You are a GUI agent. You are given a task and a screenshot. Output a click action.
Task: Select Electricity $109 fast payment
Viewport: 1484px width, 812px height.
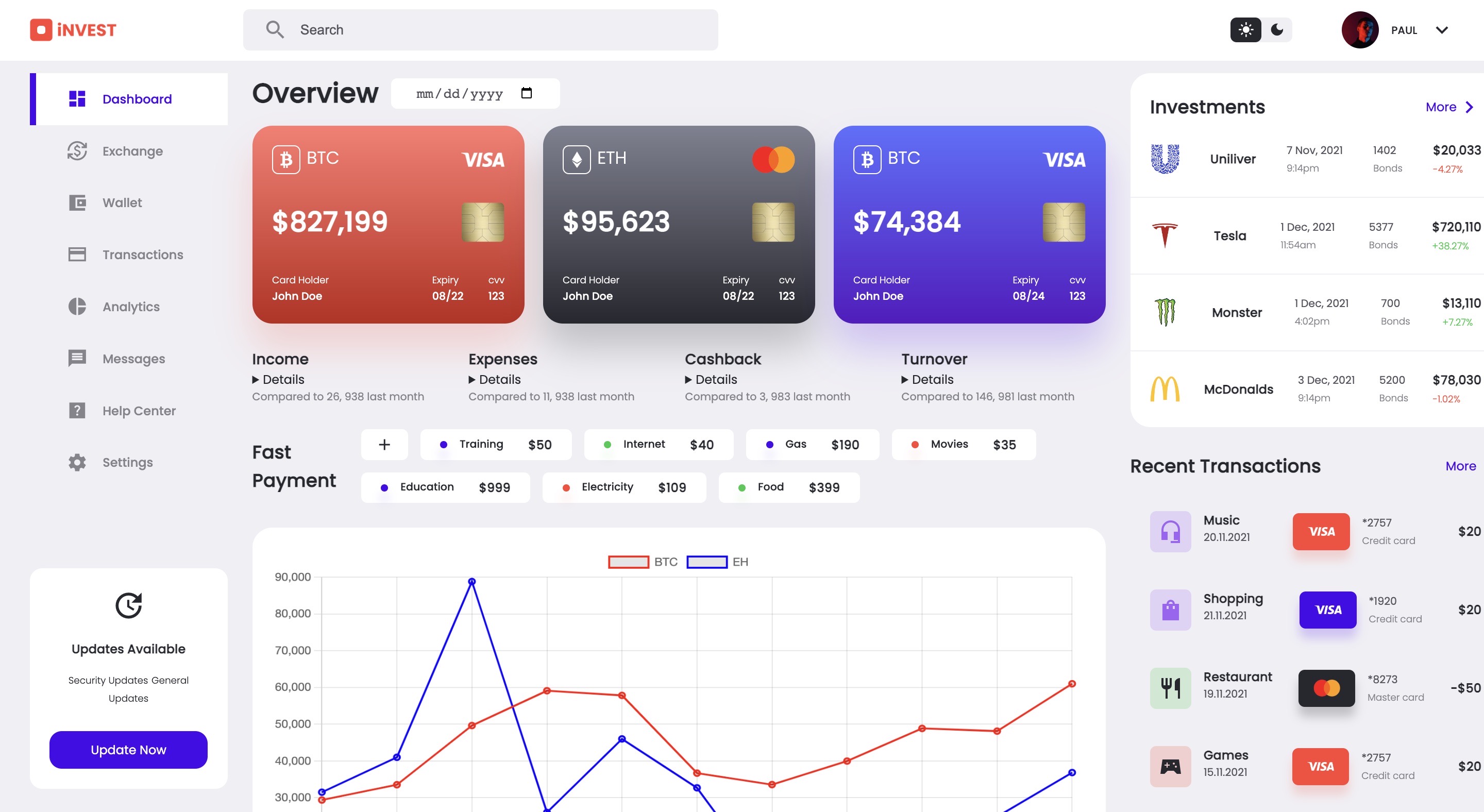tap(624, 487)
